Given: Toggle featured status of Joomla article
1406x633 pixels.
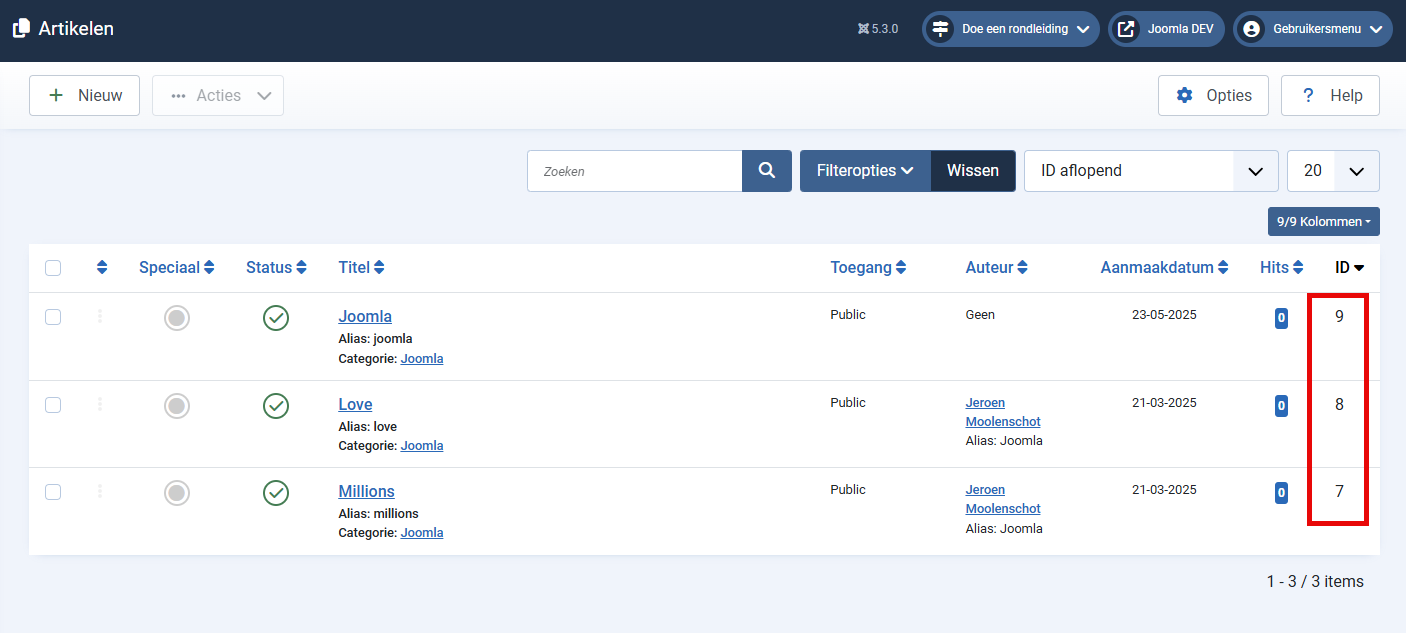Looking at the screenshot, I should pos(177,318).
